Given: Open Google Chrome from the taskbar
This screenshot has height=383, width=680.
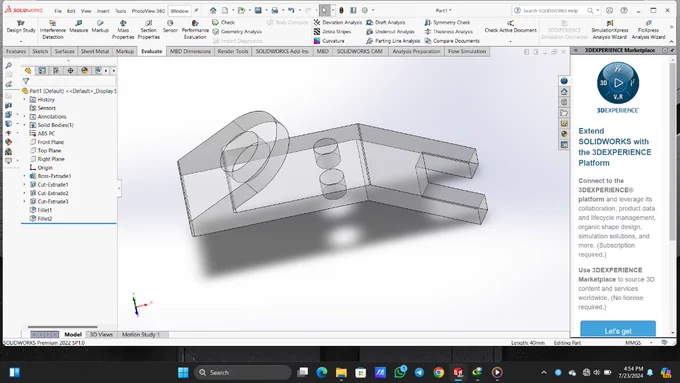Looking at the screenshot, I should click(x=438, y=372).
